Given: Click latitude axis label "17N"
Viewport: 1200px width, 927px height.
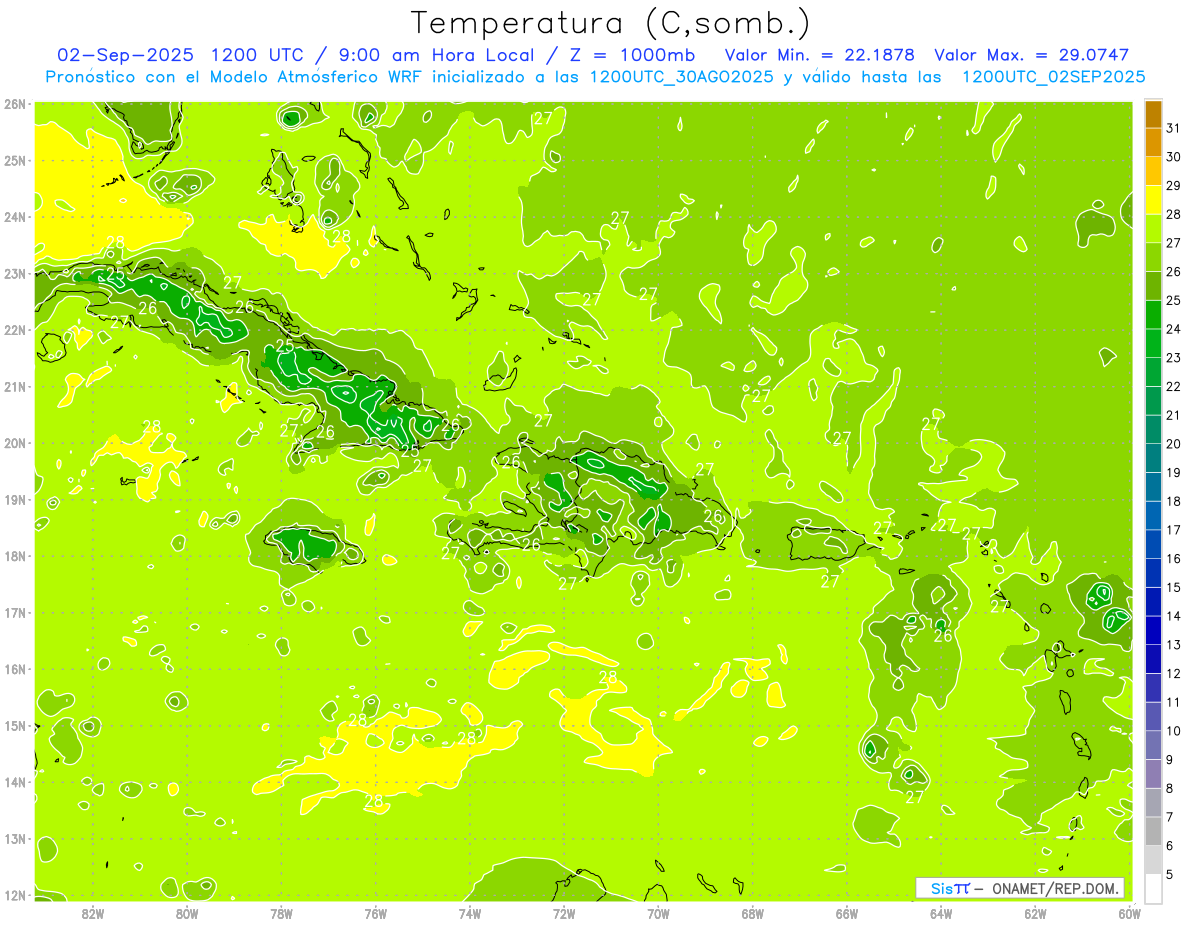Looking at the screenshot, I should tap(15, 612).
